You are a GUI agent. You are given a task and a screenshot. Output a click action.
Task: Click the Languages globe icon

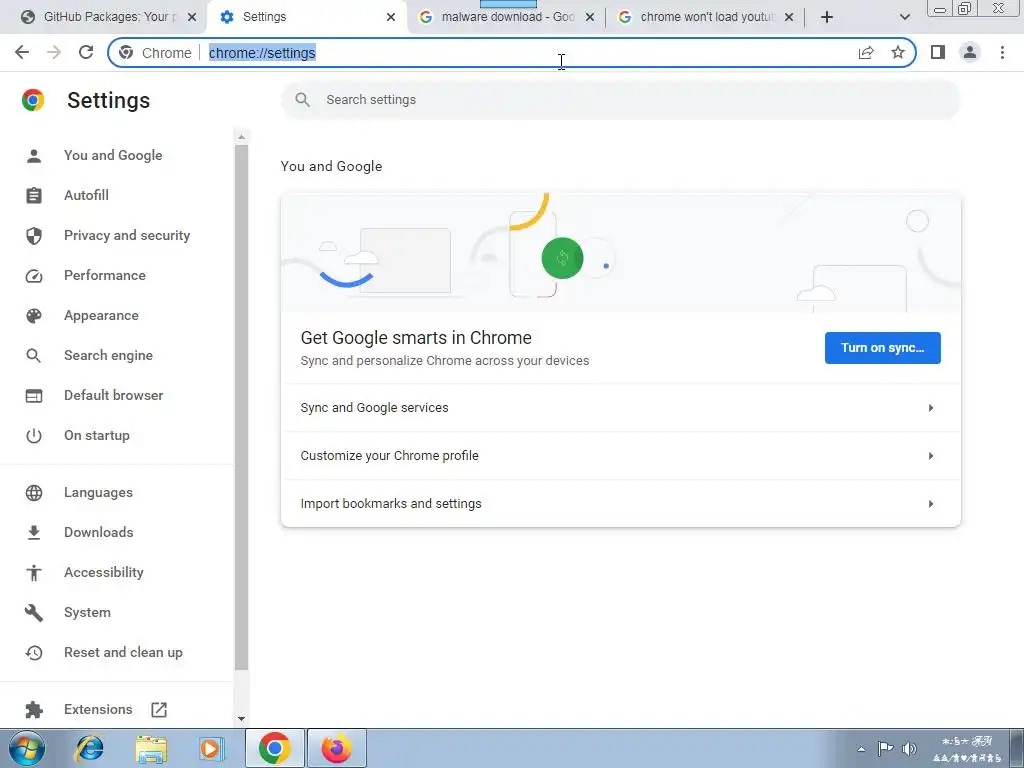click(34, 493)
